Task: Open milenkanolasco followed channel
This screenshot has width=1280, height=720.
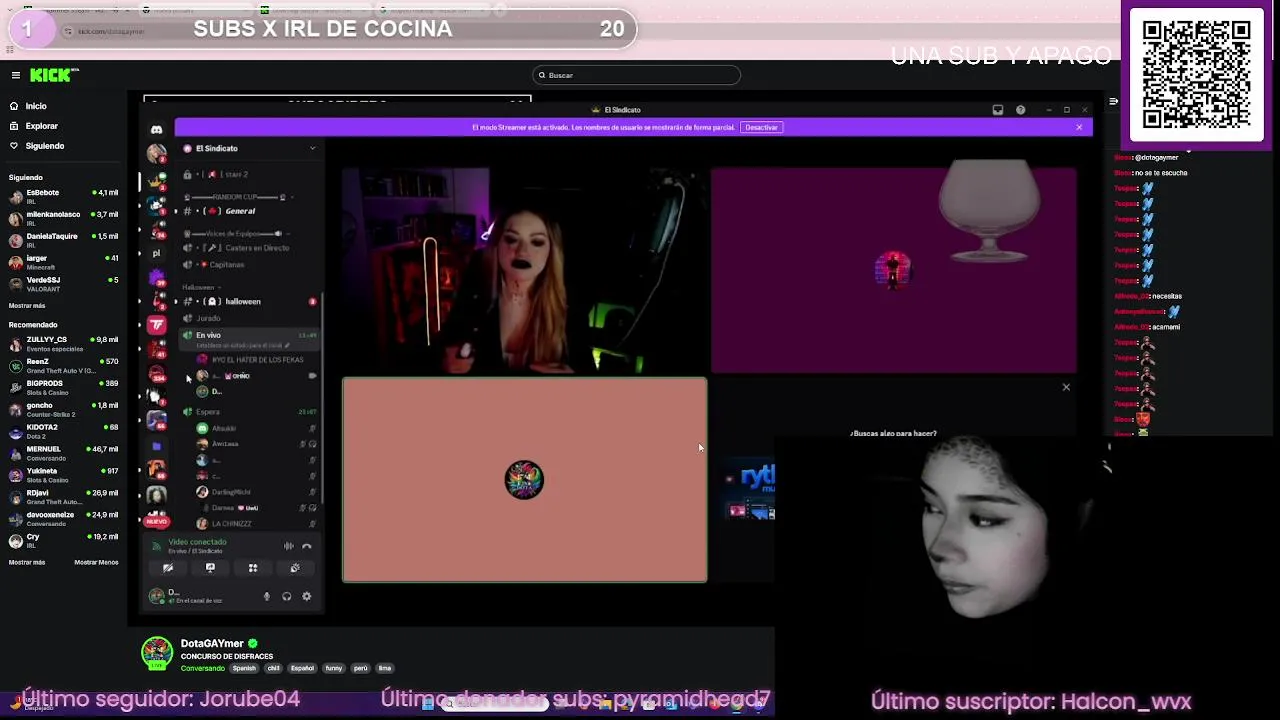Action: pos(63,218)
